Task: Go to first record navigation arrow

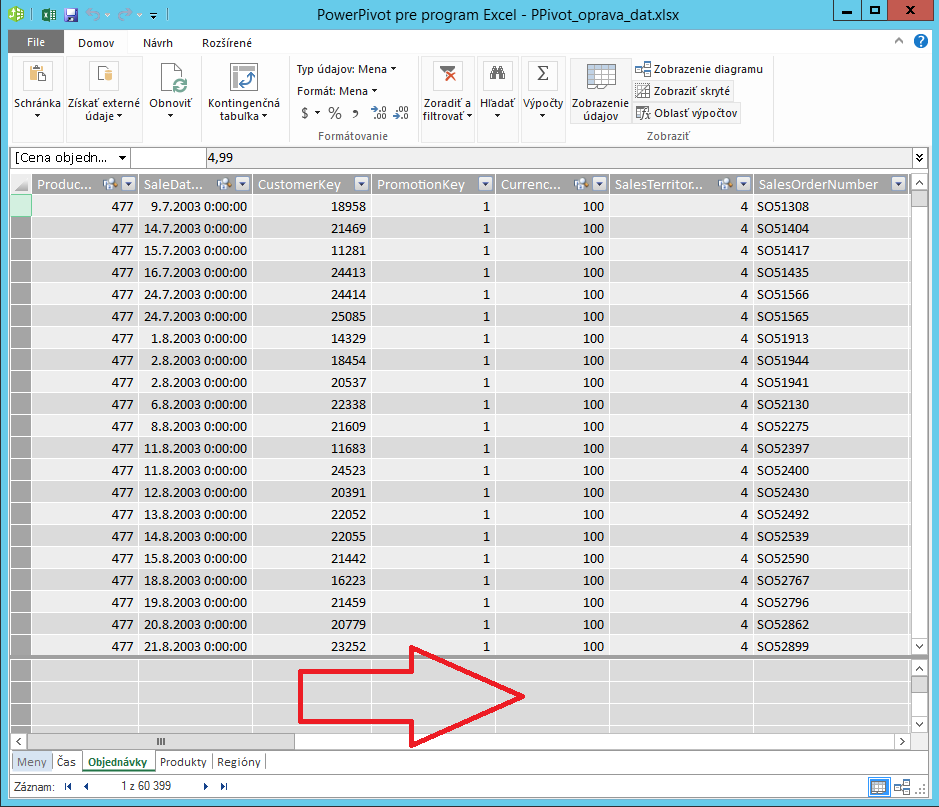Action: click(68, 787)
